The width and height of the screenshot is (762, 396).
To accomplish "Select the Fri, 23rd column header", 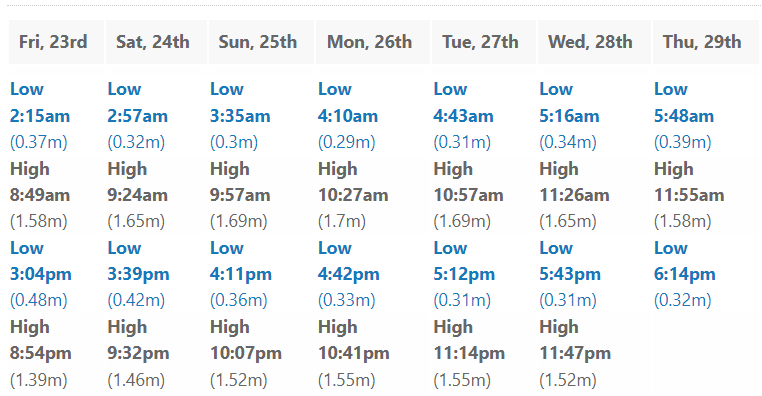I will pyautogui.click(x=56, y=42).
